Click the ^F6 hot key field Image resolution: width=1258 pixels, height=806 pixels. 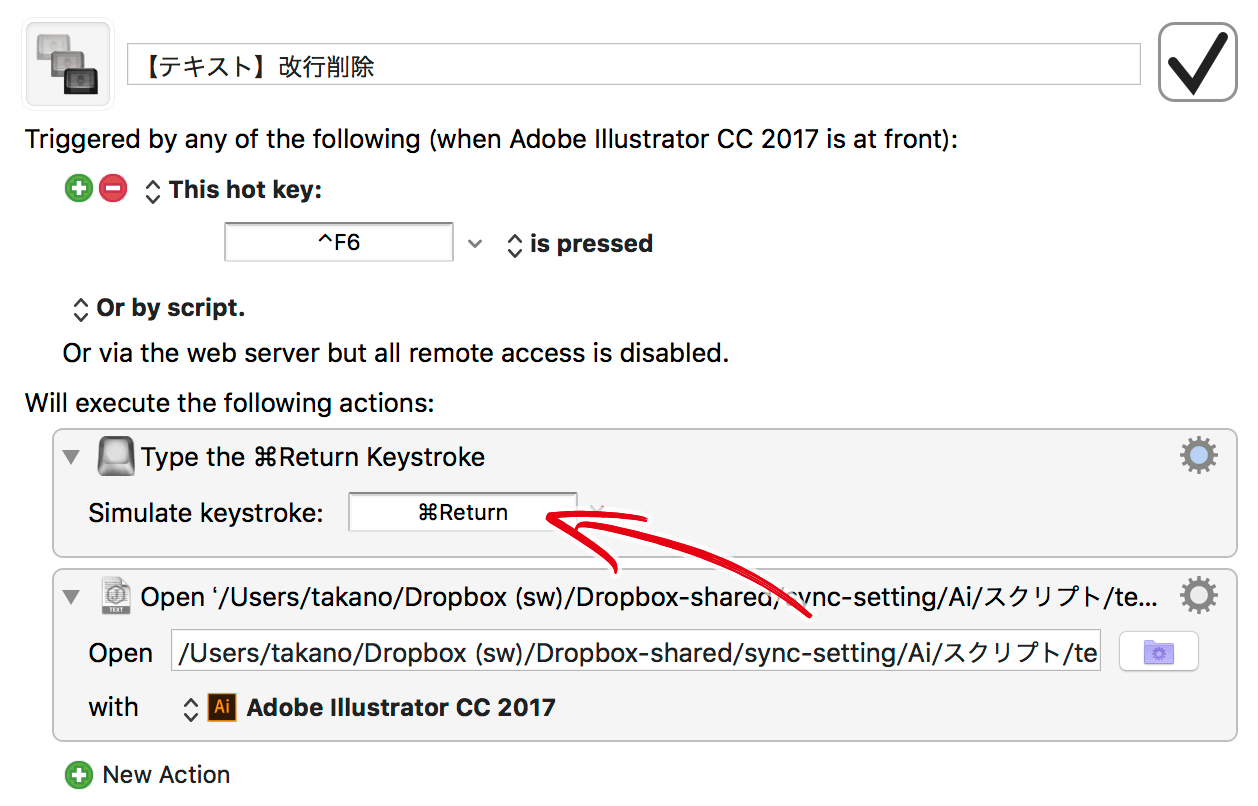(339, 242)
